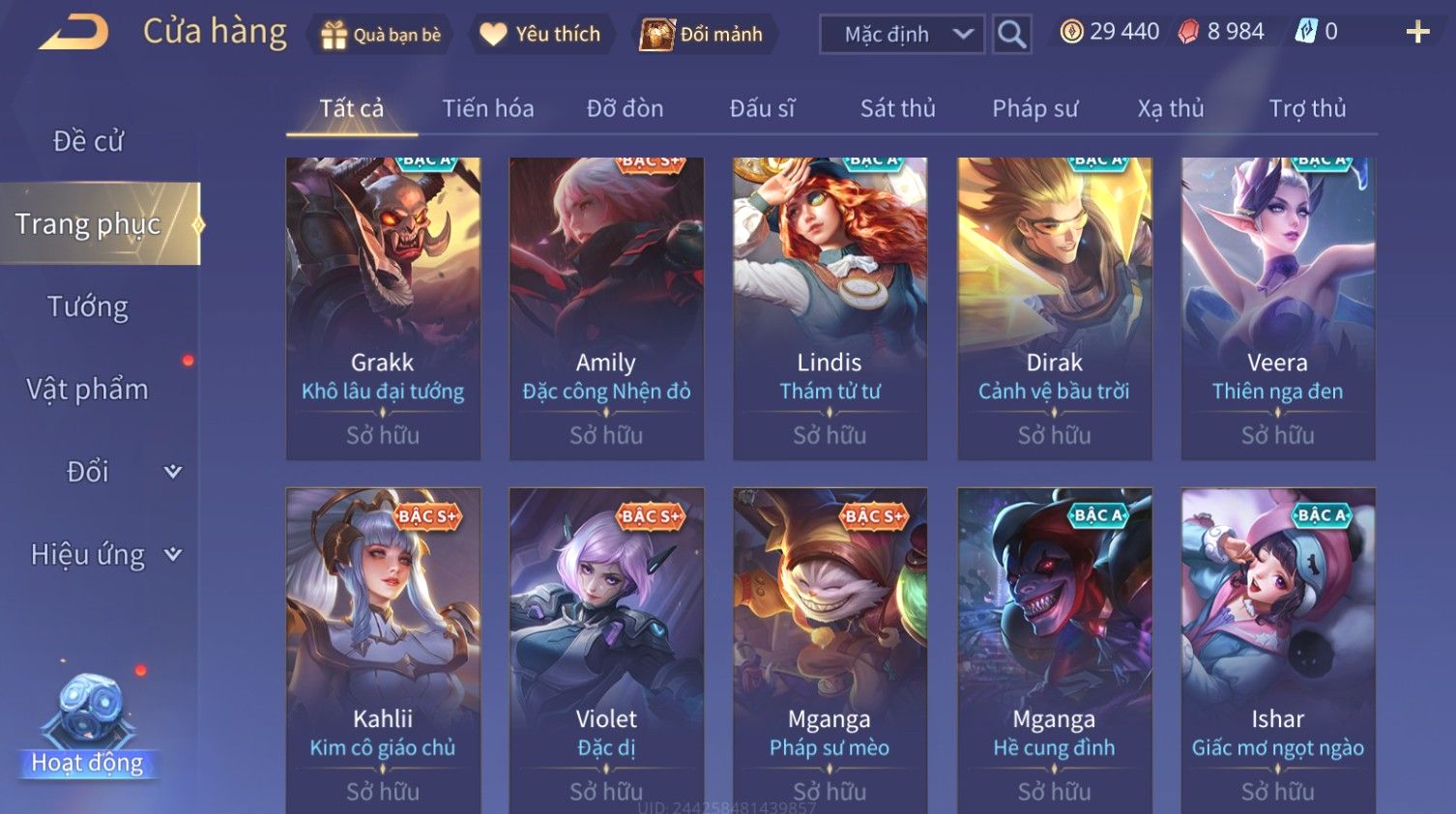Open the search magnifier icon
Screen dimensions: 1456x814
(1011, 34)
